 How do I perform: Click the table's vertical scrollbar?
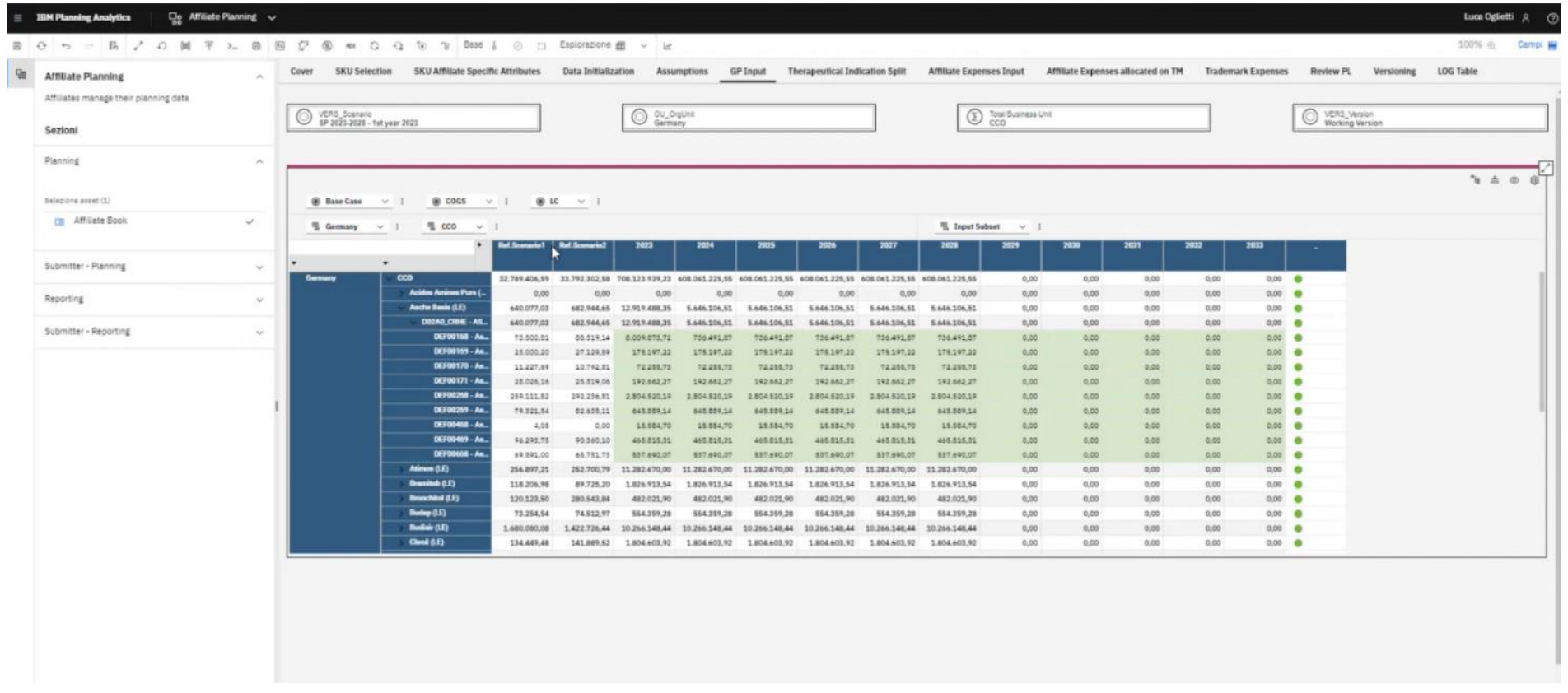coord(1542,342)
